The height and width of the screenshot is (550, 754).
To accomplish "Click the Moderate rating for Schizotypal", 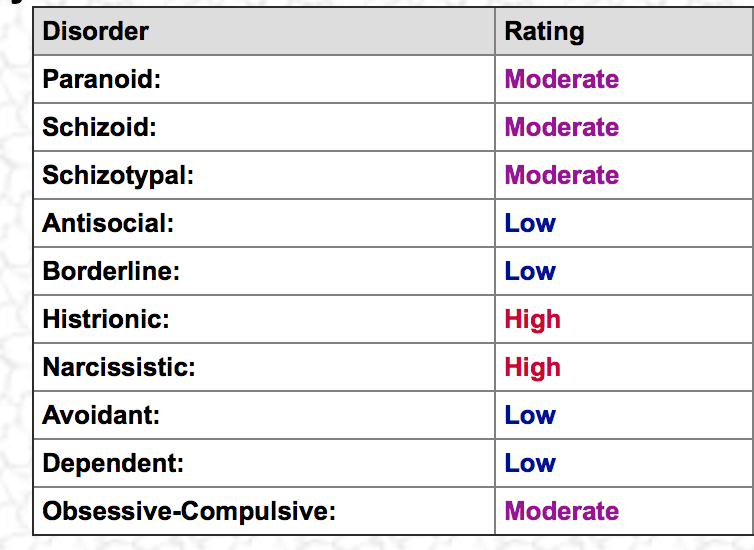I will tap(562, 175).
